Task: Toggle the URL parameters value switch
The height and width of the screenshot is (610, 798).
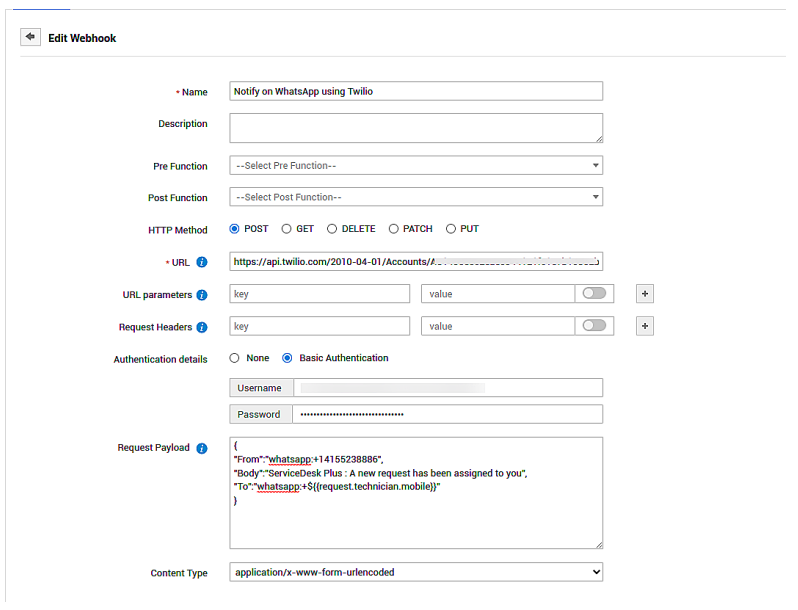Action: [594, 294]
